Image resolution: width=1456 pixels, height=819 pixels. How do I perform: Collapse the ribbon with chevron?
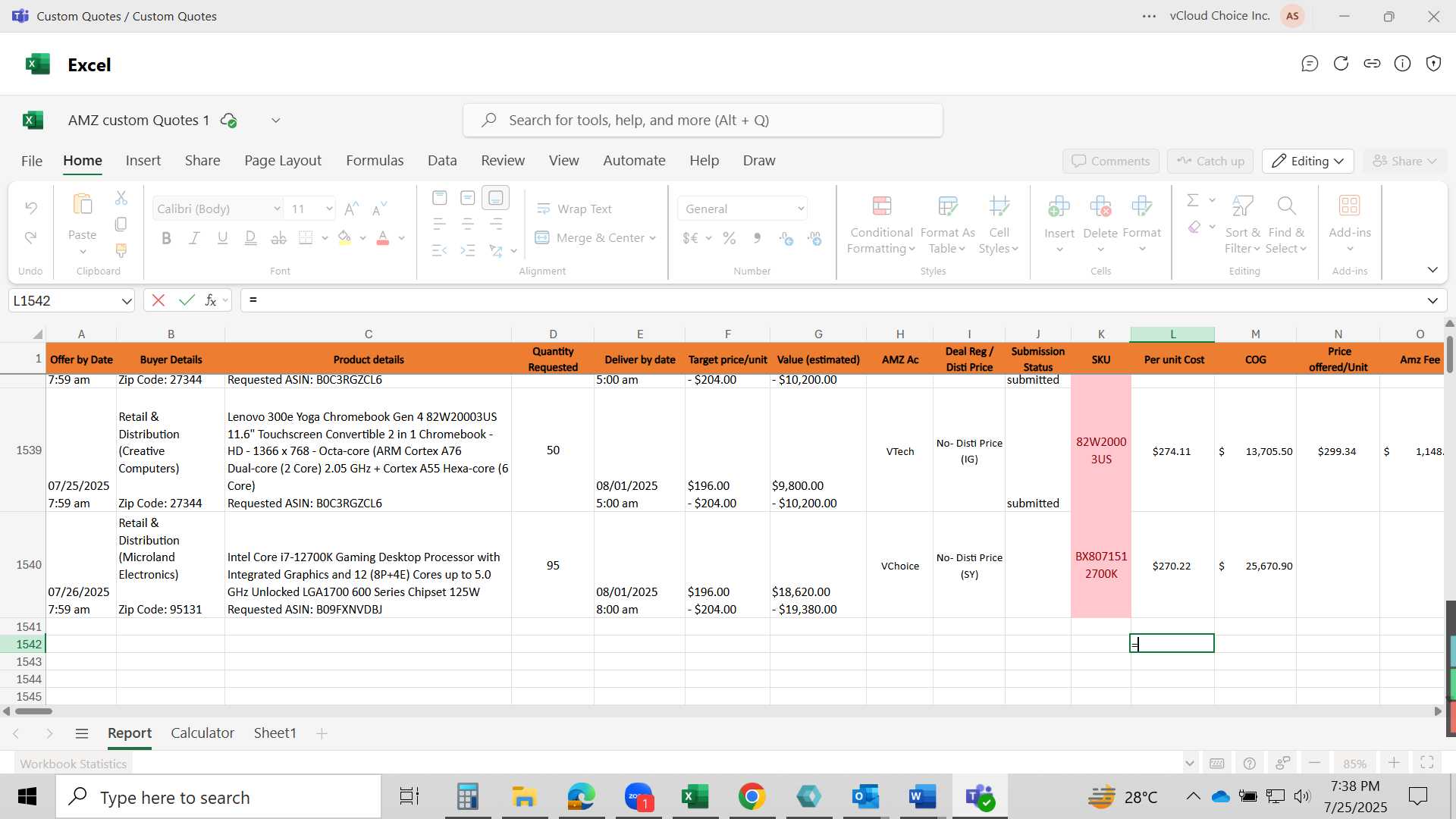coord(1432,270)
